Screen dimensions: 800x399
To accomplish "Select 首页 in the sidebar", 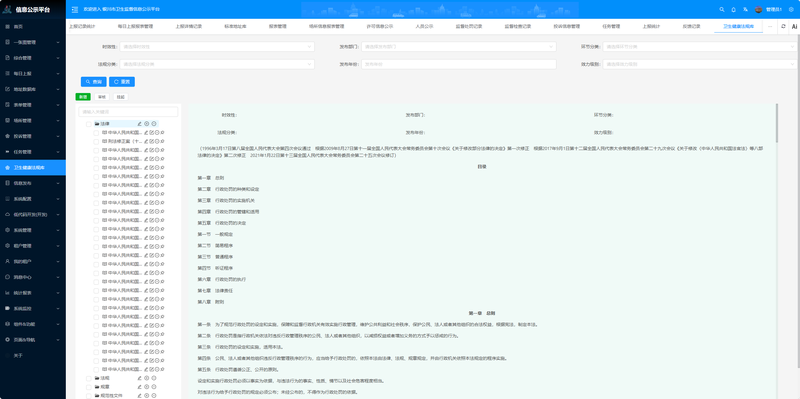I will pyautogui.click(x=33, y=27).
